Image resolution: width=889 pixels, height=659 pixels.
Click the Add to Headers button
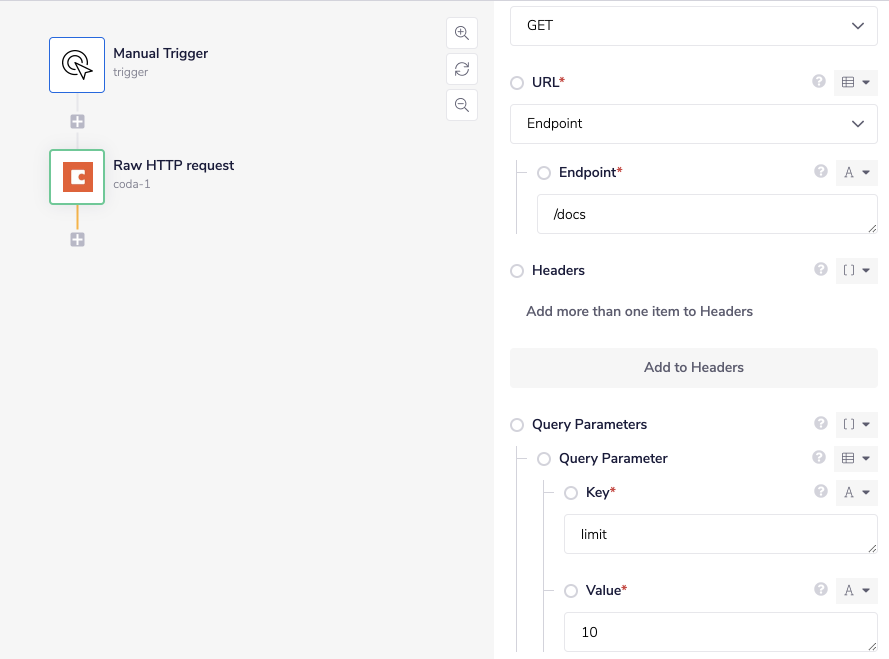[694, 367]
